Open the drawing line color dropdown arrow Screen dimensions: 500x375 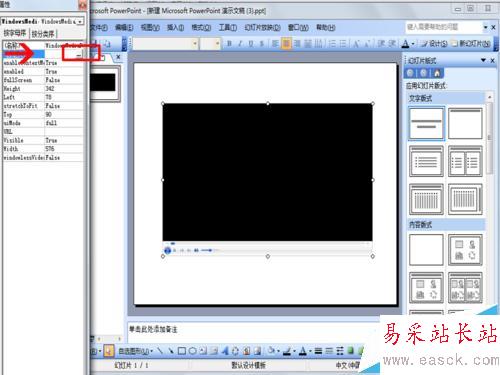(294, 351)
